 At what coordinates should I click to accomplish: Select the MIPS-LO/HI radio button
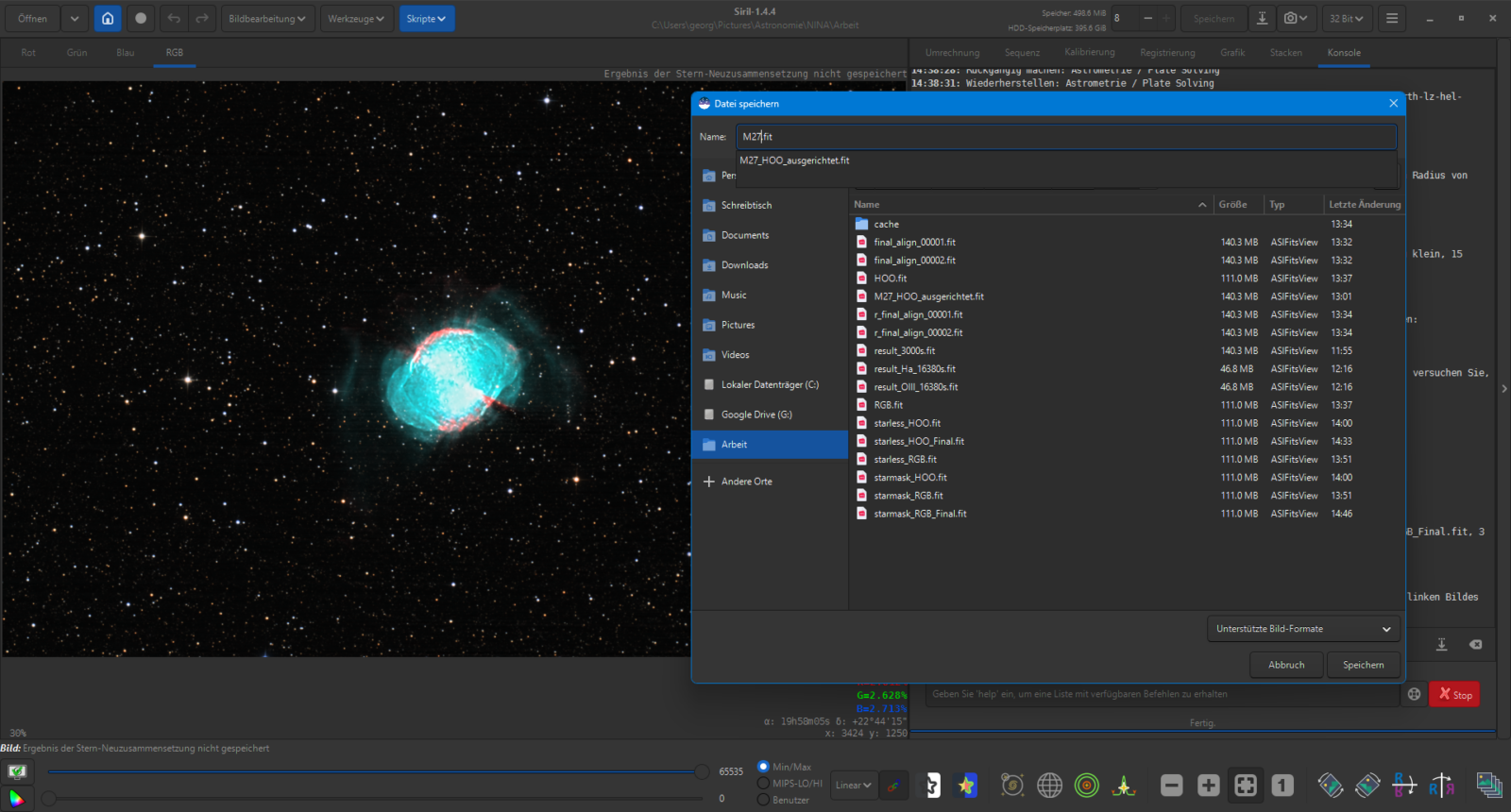click(763, 784)
